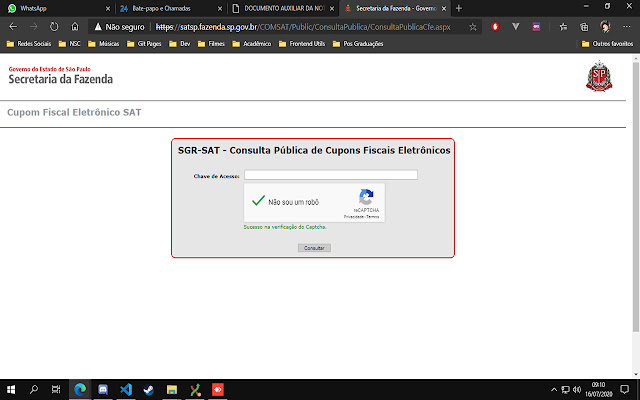Add this page to favorites star
This screenshot has width=640, height=400.
(x=473, y=27)
